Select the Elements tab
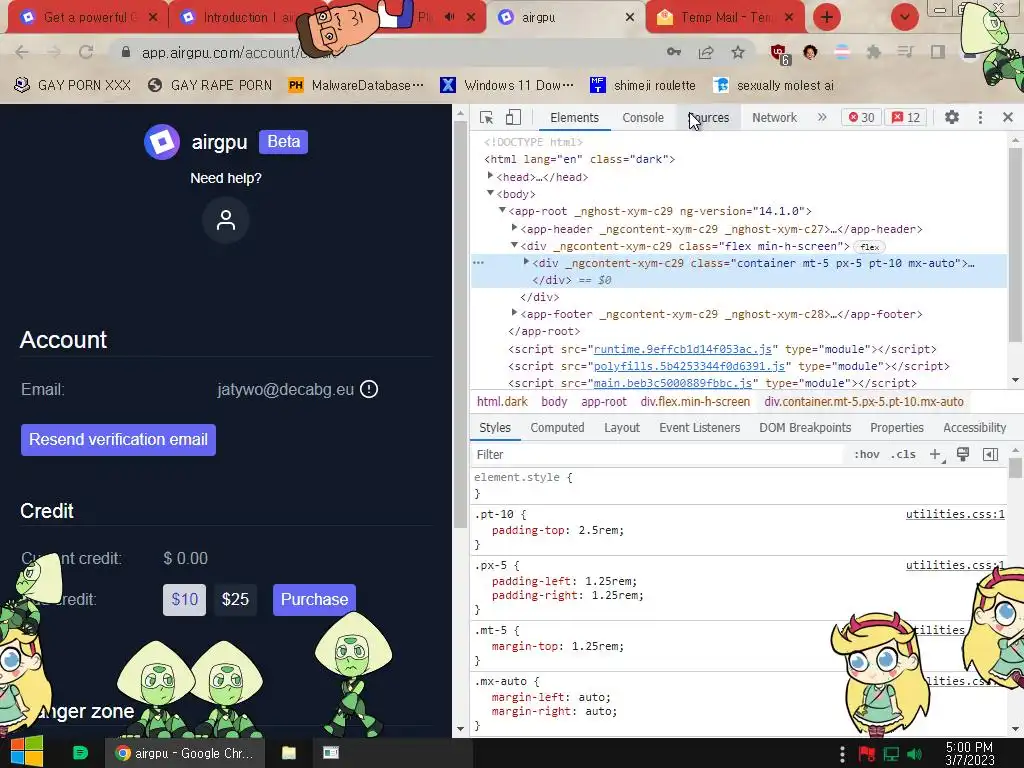The height and width of the screenshot is (768, 1024). (574, 118)
